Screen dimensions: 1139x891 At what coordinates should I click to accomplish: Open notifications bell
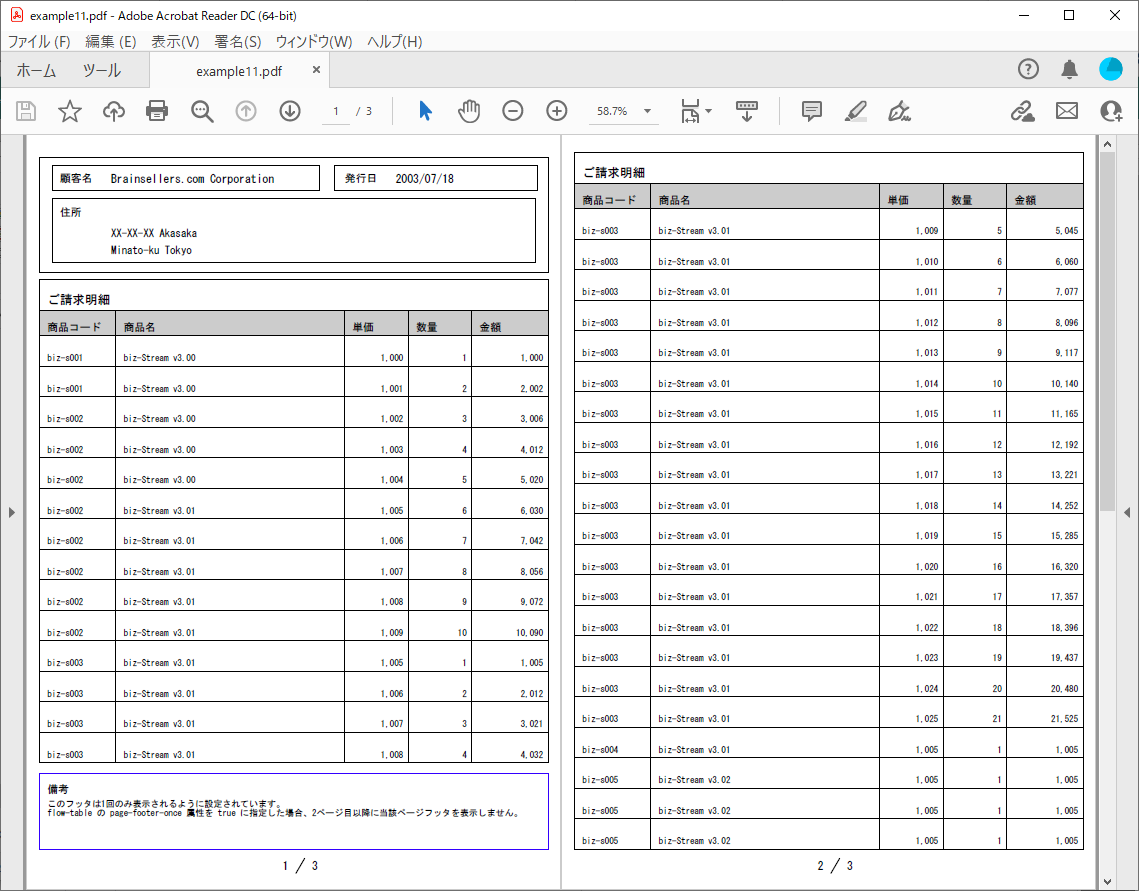pos(1069,69)
